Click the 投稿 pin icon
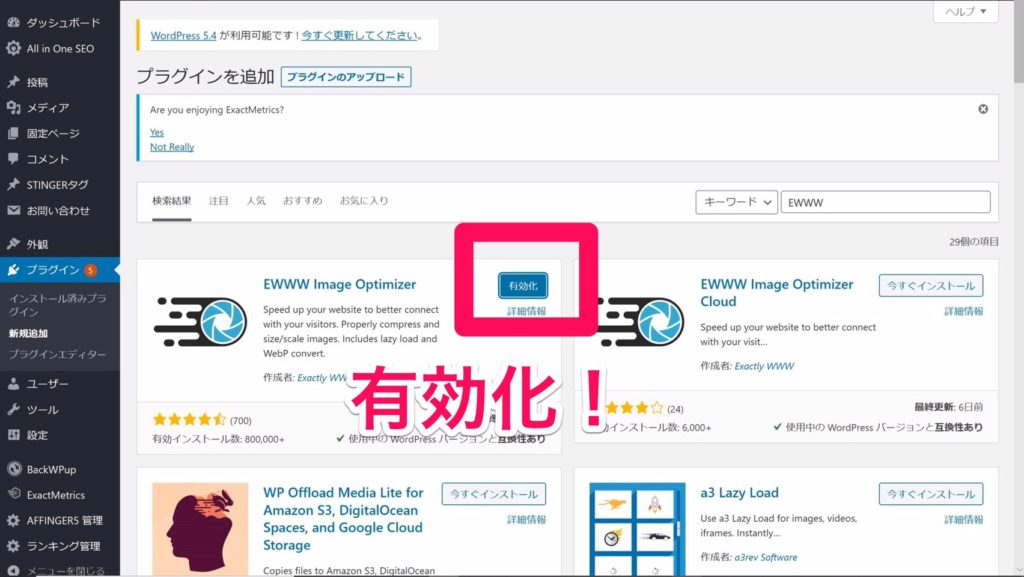 pos(13,82)
